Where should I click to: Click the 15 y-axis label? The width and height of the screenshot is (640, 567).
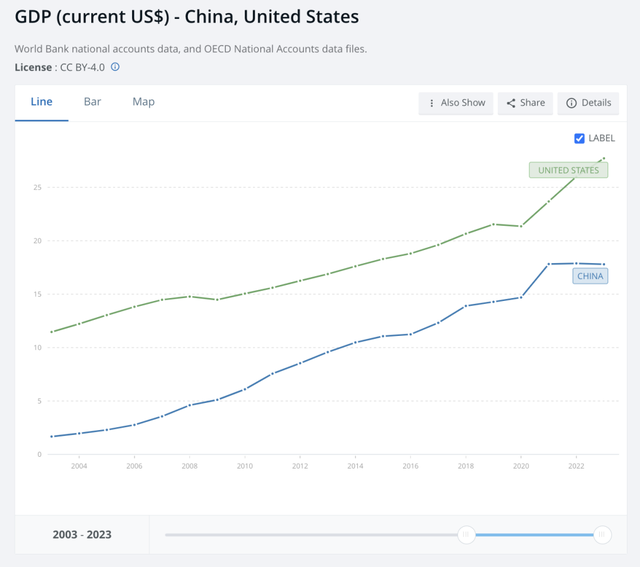point(38,294)
